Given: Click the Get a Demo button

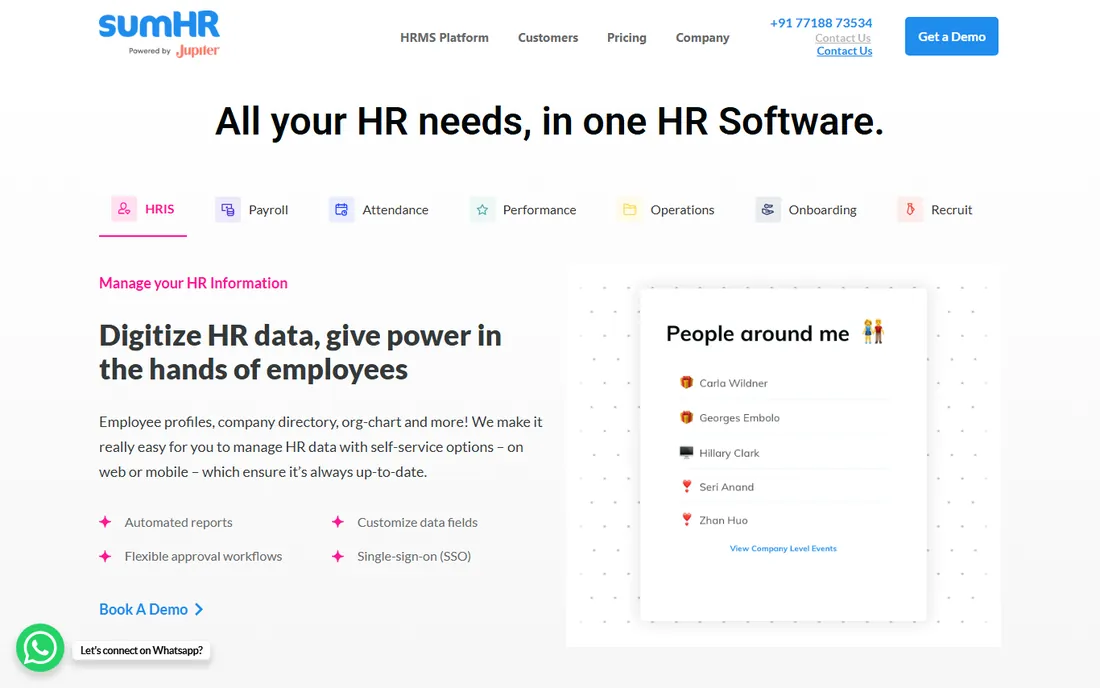Looking at the screenshot, I should 951,36.
